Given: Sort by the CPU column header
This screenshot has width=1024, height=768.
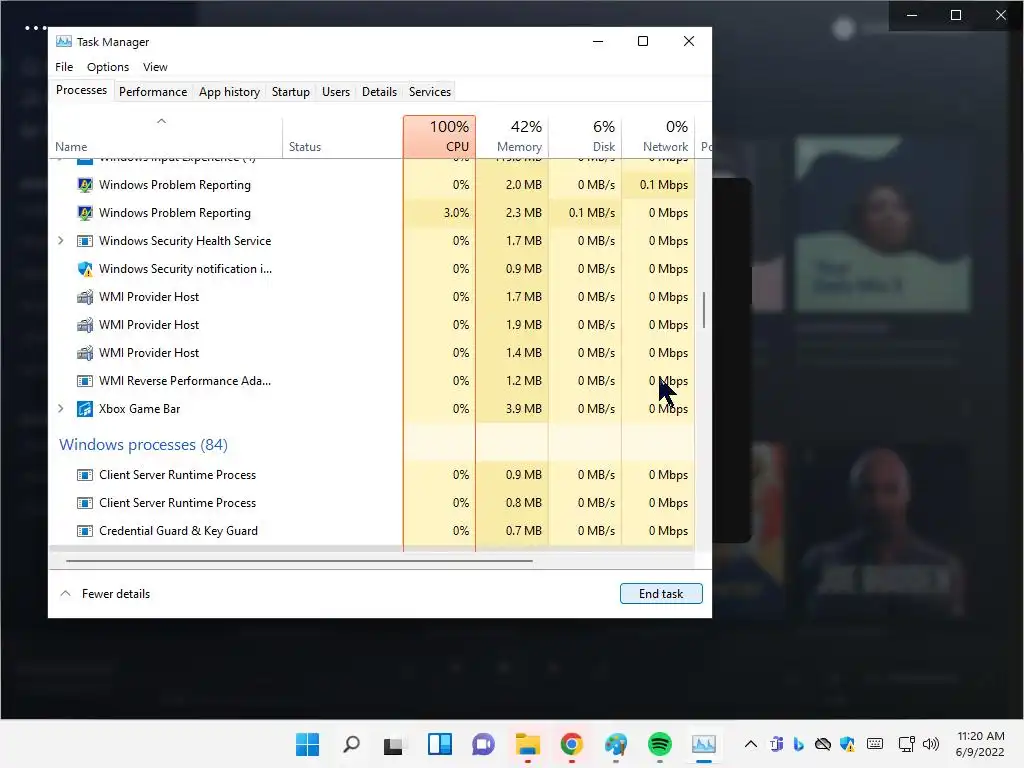Looking at the screenshot, I should 439,136.
